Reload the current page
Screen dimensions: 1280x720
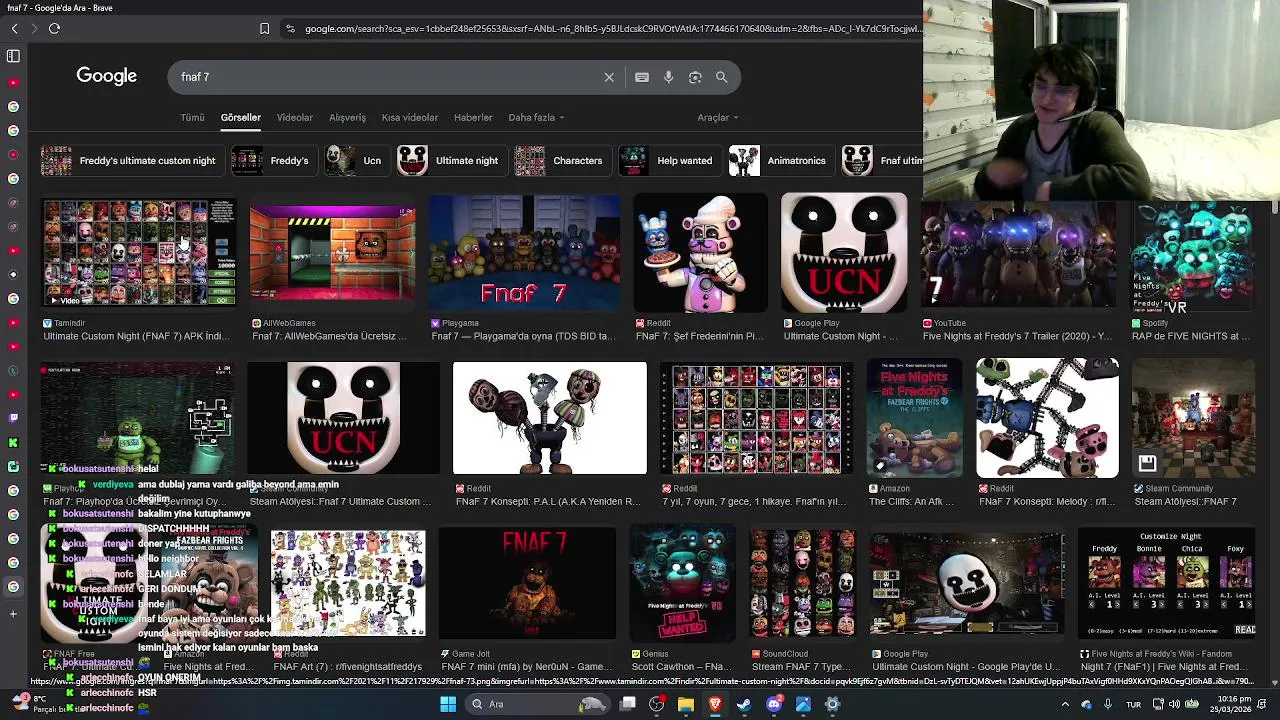click(54, 29)
